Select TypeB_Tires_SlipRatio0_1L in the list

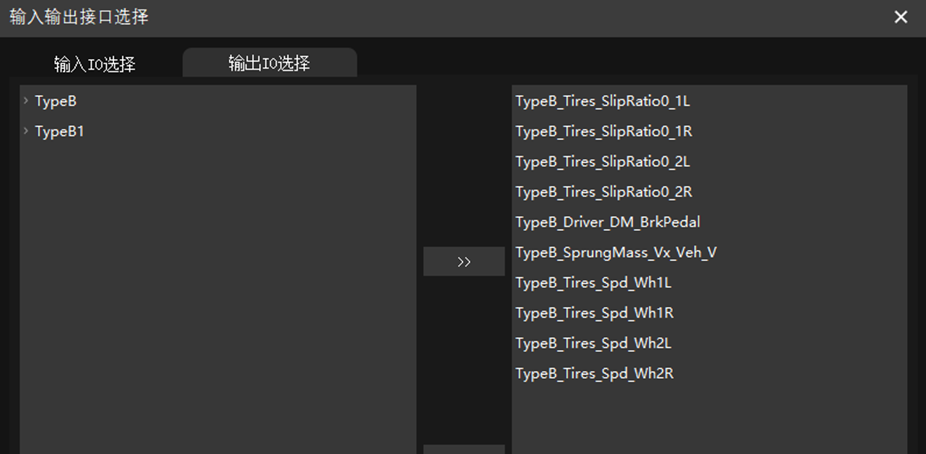[602, 101]
